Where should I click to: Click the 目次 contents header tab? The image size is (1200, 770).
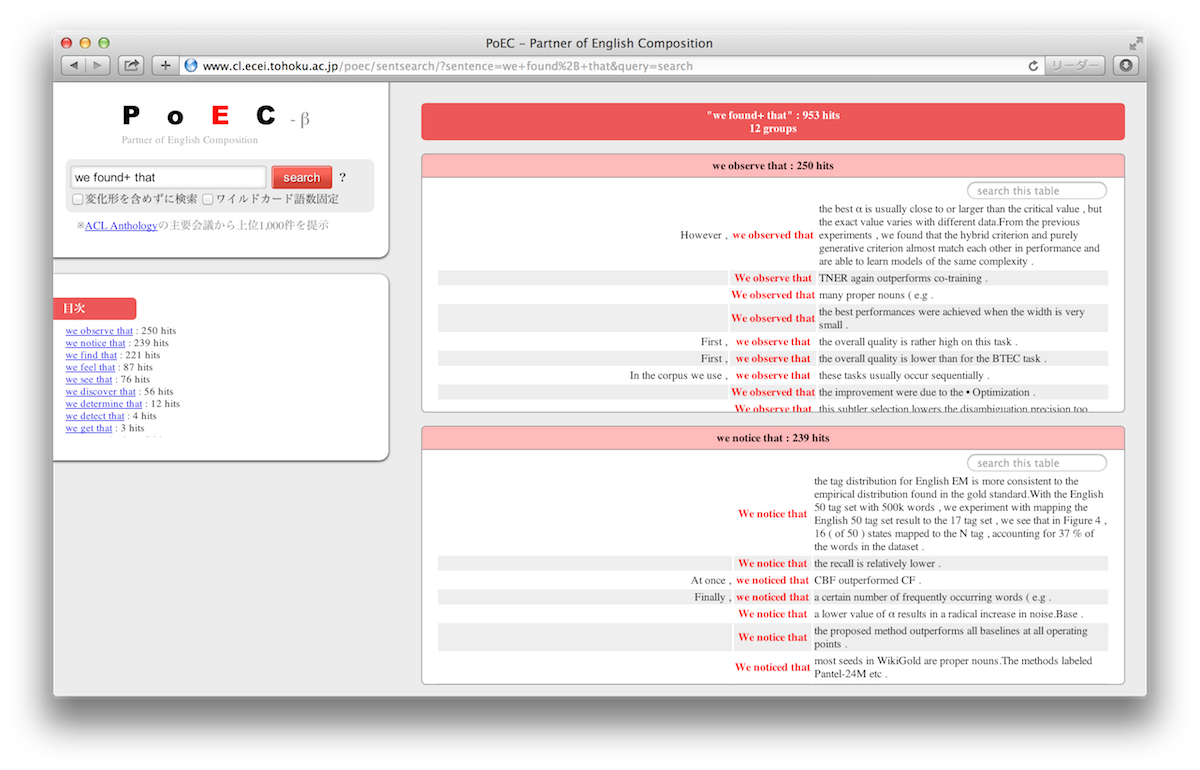pyautogui.click(x=94, y=309)
